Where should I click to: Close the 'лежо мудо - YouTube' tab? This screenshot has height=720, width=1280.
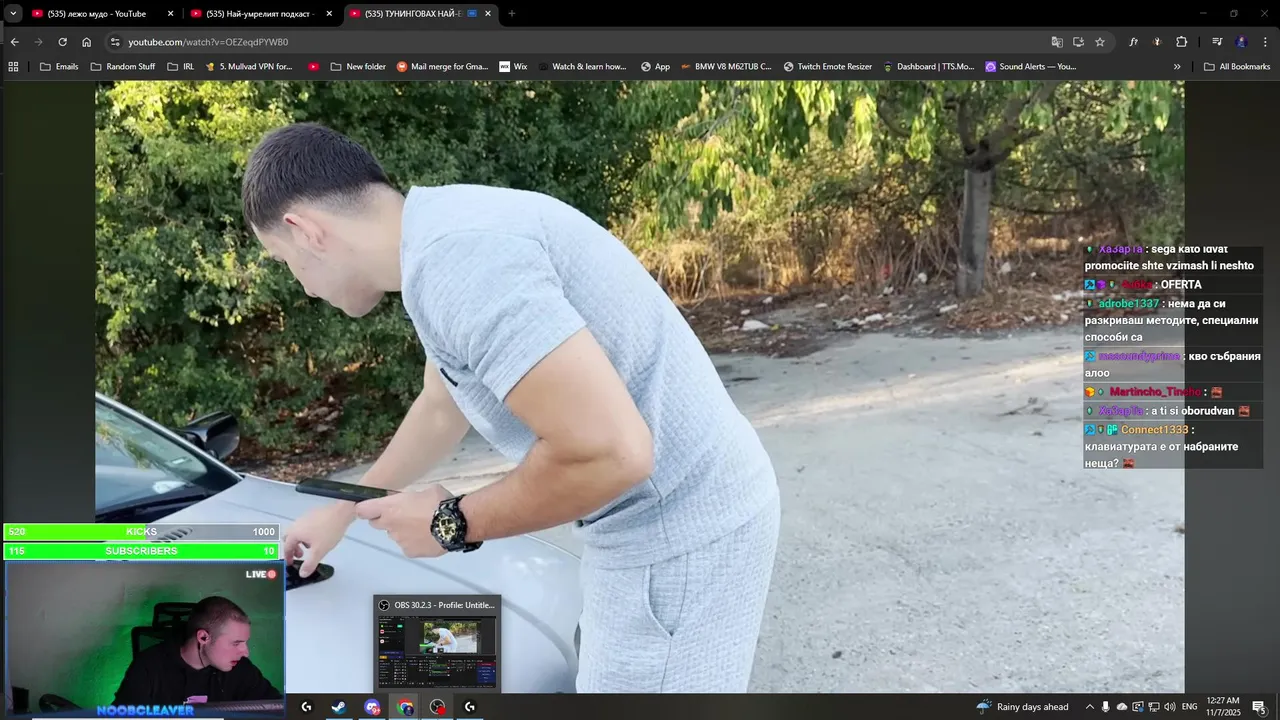click(x=170, y=14)
